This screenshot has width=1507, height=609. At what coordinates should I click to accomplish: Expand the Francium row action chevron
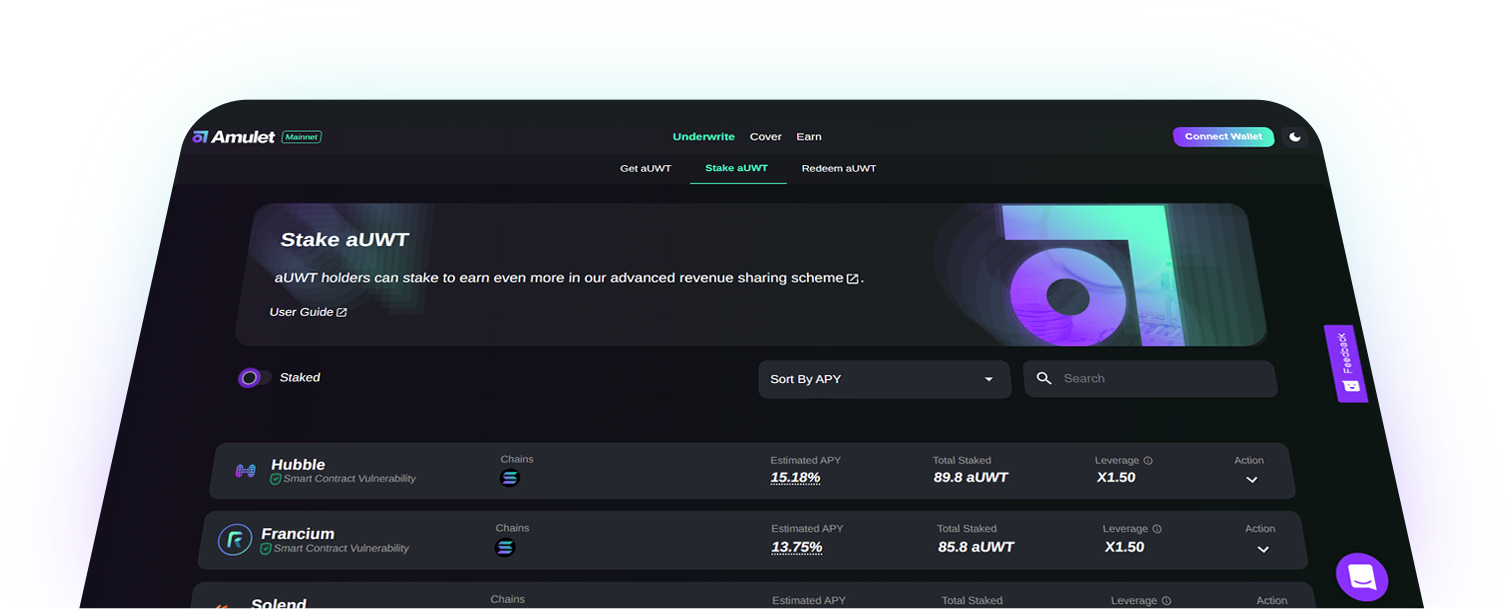(x=1262, y=549)
